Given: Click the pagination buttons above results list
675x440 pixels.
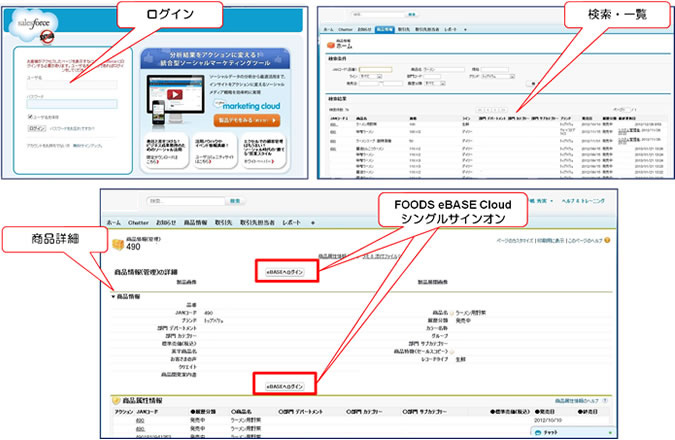Looking at the screenshot, I should coord(491,110).
